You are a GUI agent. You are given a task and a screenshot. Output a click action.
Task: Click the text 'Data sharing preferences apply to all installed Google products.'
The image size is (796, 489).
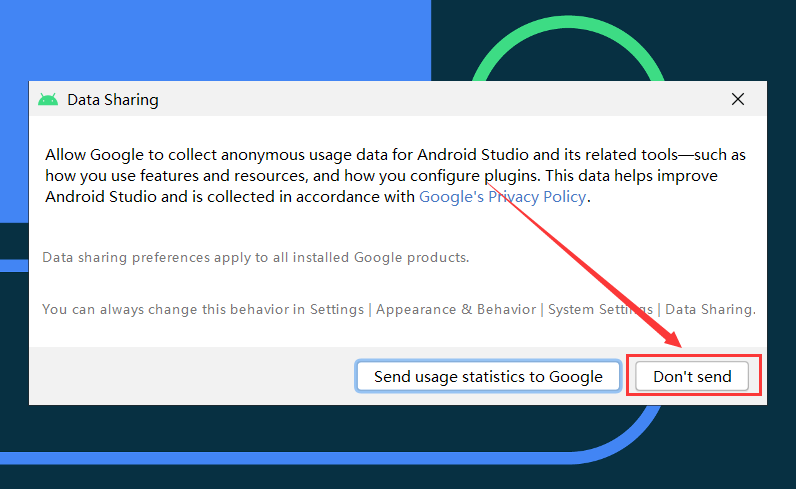[256, 257]
